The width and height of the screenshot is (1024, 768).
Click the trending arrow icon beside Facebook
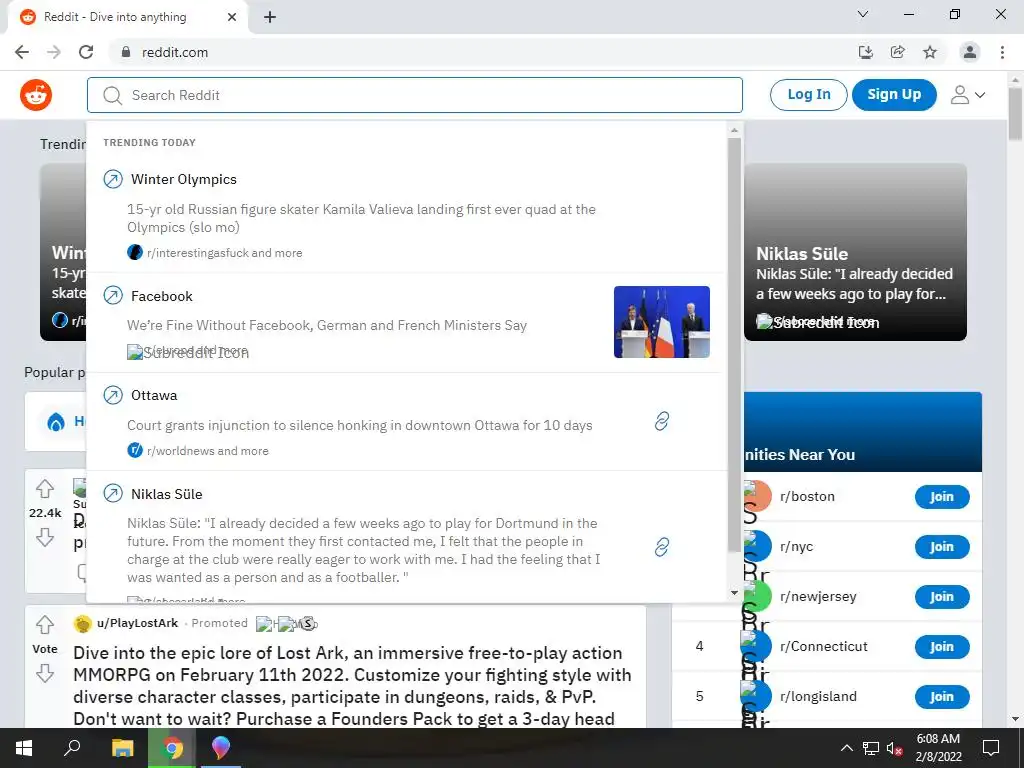click(x=113, y=296)
